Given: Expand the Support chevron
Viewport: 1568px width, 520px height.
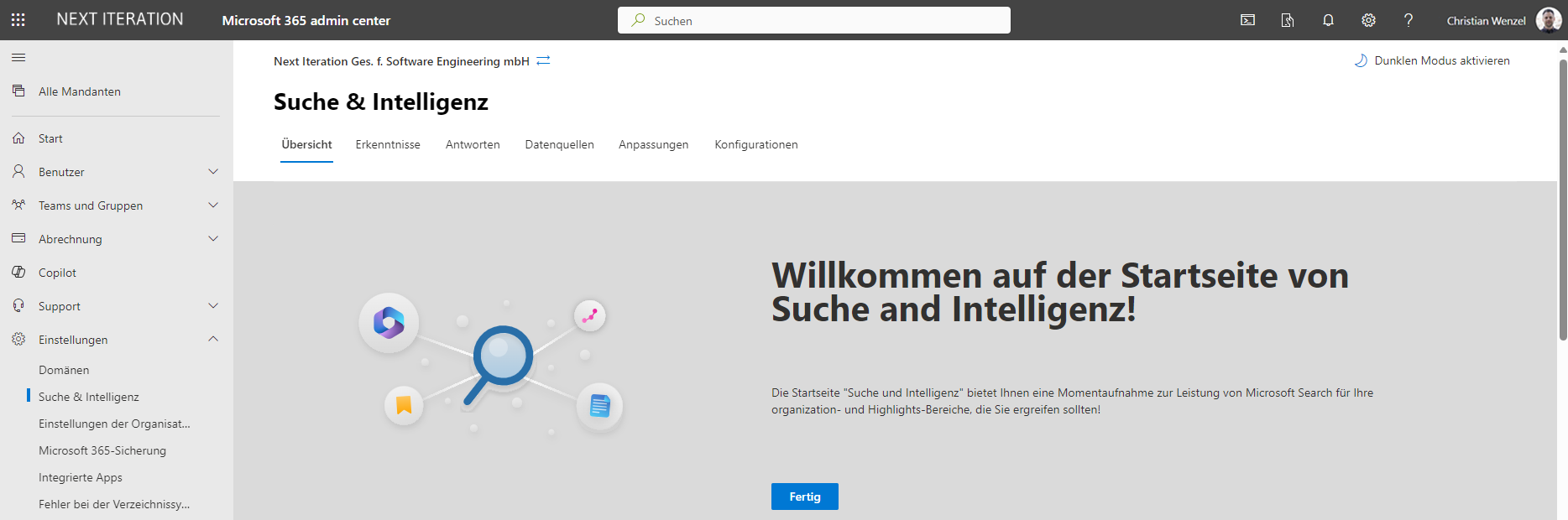Looking at the screenshot, I should click(x=213, y=305).
